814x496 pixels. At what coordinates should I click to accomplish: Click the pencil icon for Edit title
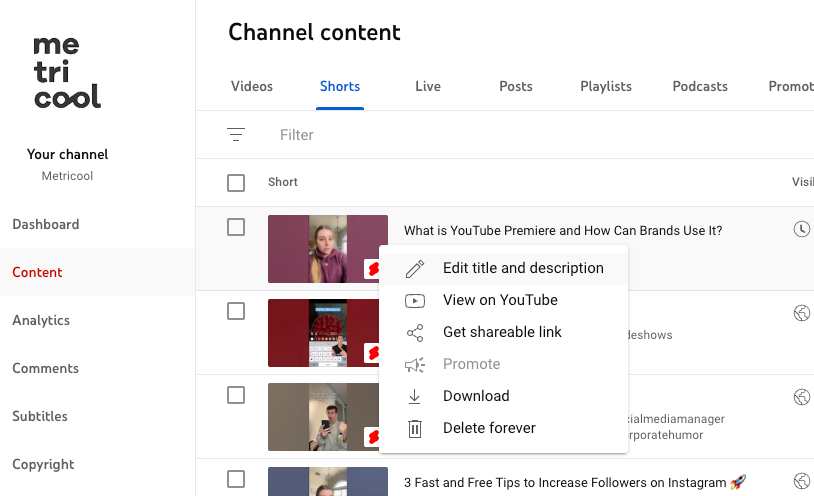pyautogui.click(x=415, y=269)
